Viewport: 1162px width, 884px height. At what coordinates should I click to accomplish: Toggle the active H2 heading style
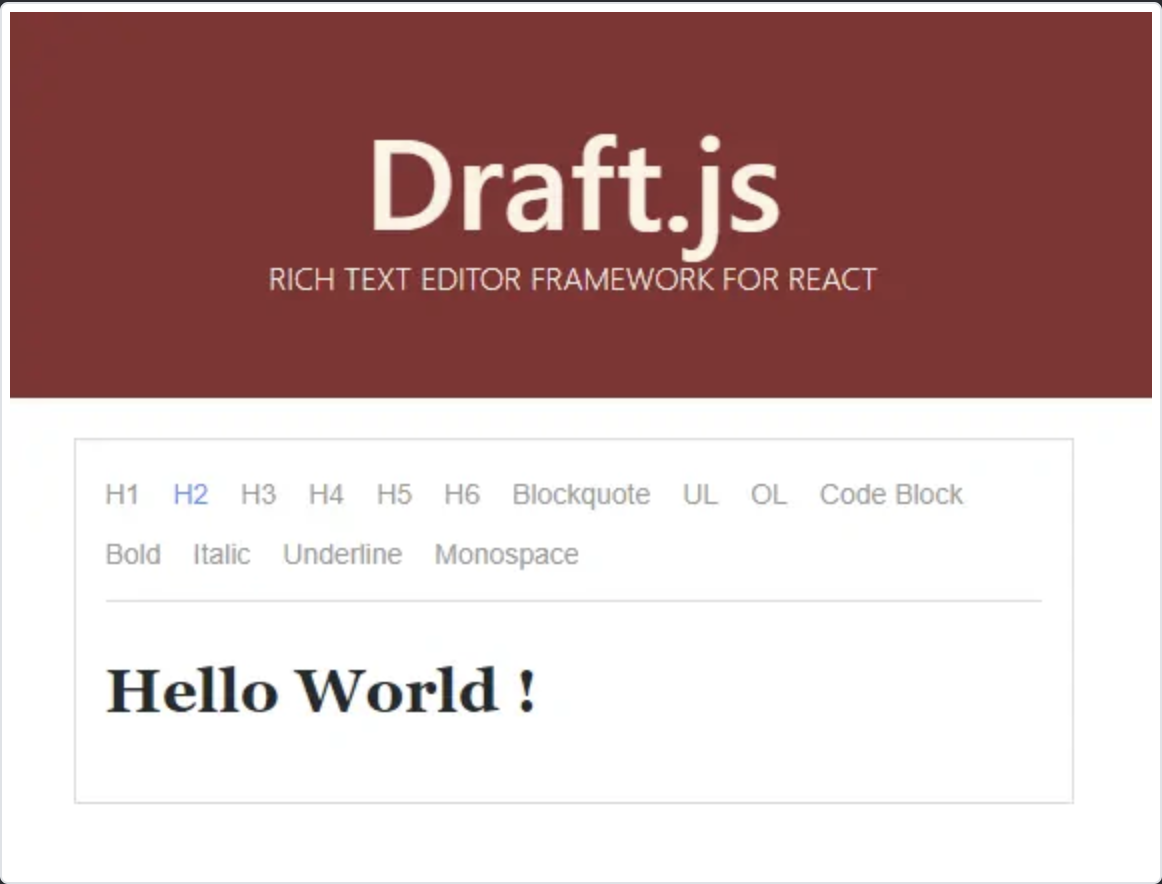190,494
